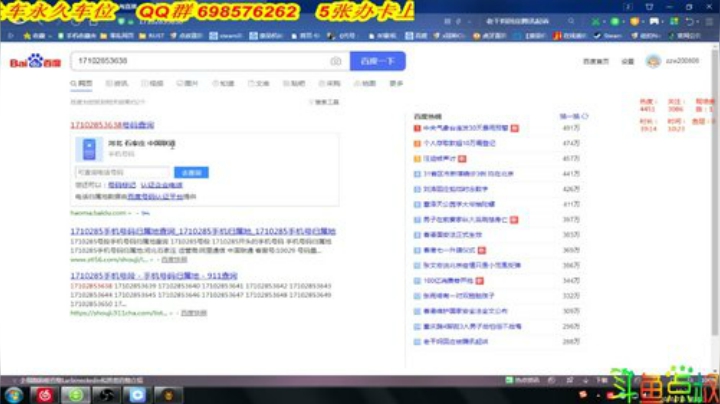
Task: Expand the 更多 more search categories
Action: pyautogui.click(x=396, y=84)
